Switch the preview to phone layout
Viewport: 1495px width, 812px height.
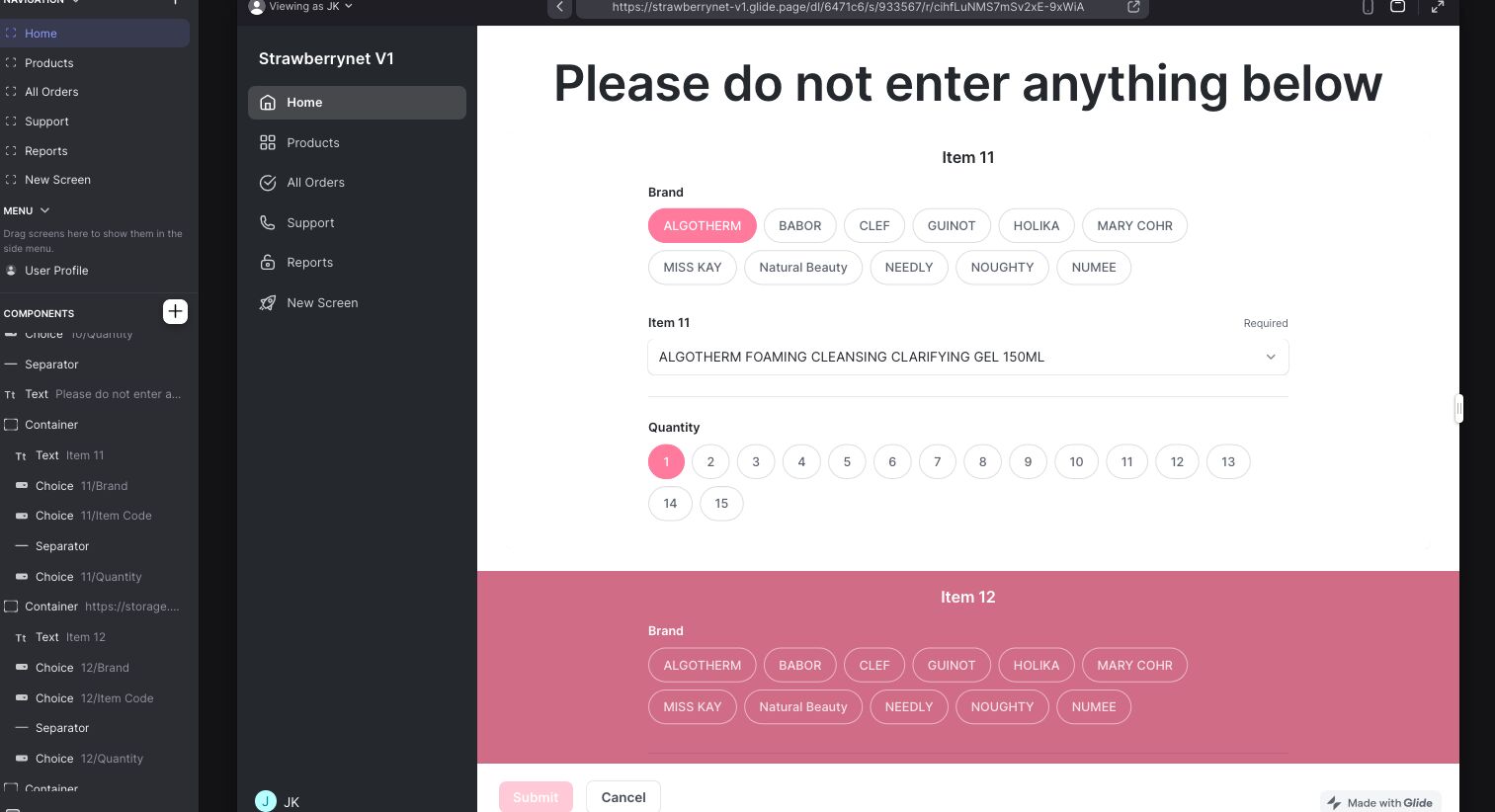pyautogui.click(x=1368, y=7)
